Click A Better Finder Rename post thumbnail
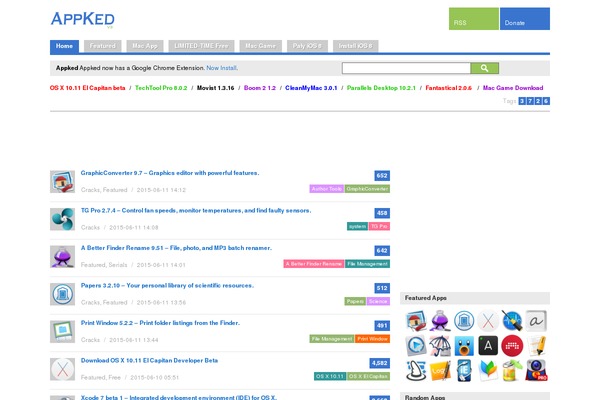 62,256
